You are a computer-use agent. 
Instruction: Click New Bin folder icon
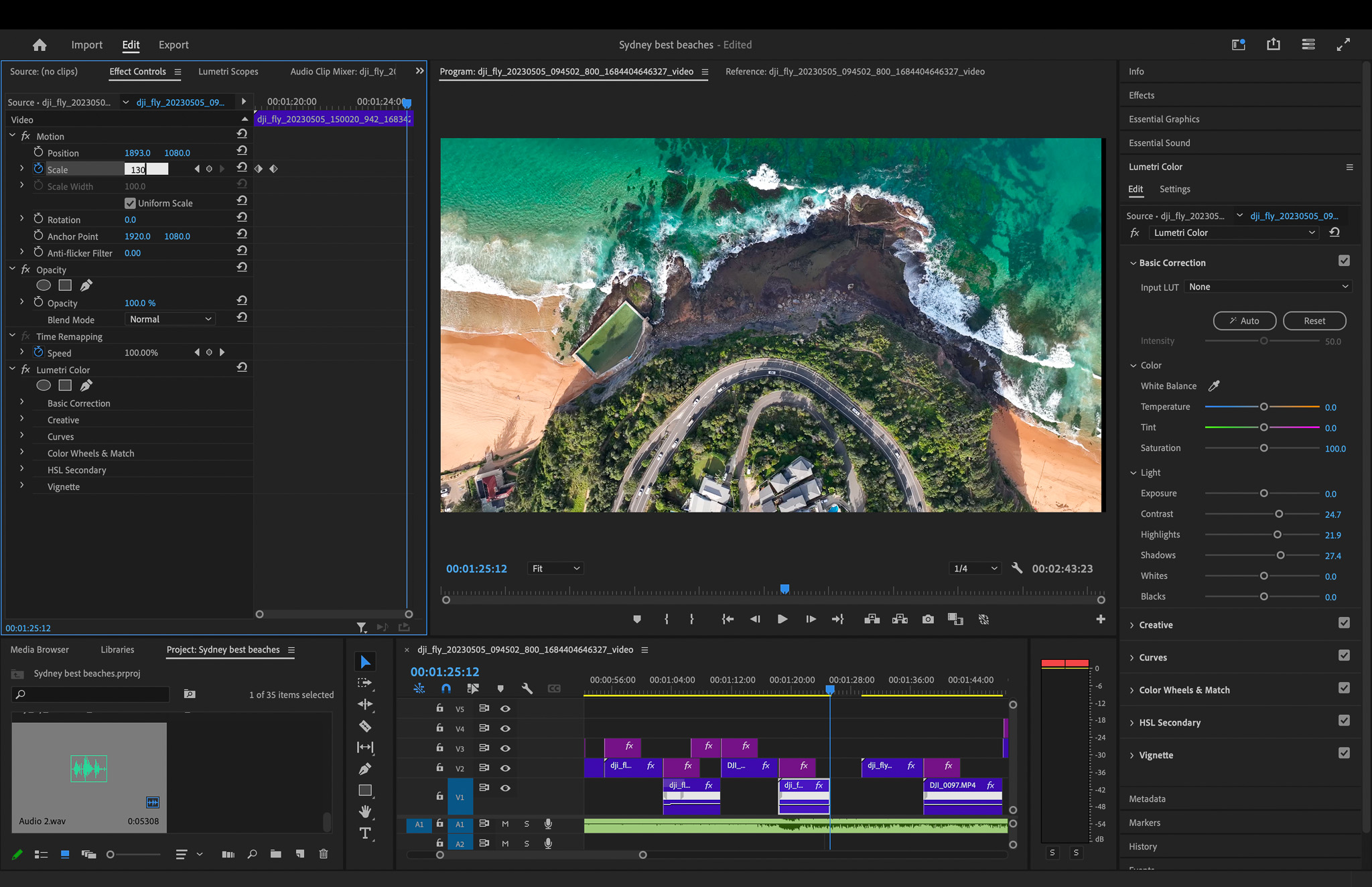(x=275, y=854)
